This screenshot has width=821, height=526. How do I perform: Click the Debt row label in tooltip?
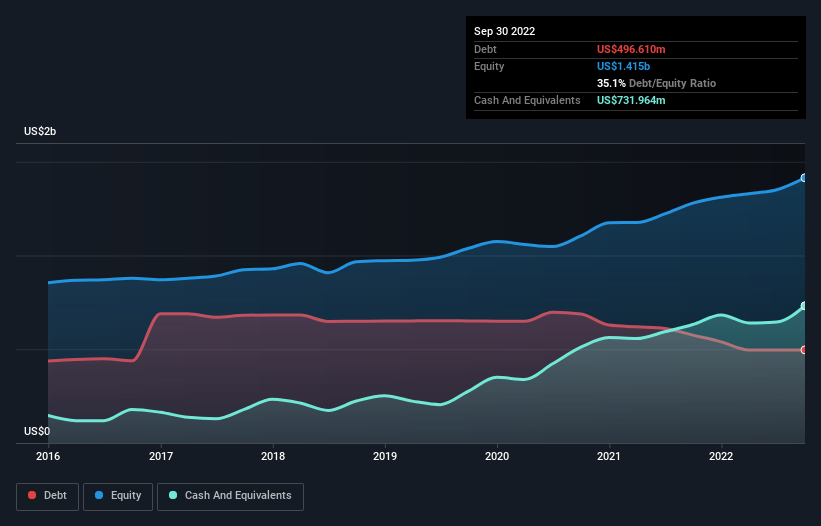(x=485, y=49)
